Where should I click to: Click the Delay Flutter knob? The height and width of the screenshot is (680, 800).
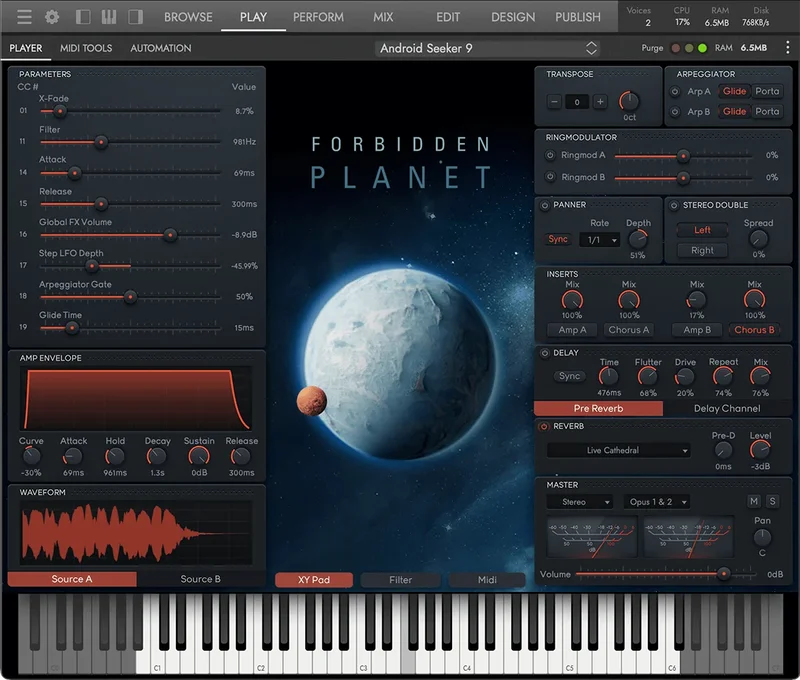click(x=647, y=377)
